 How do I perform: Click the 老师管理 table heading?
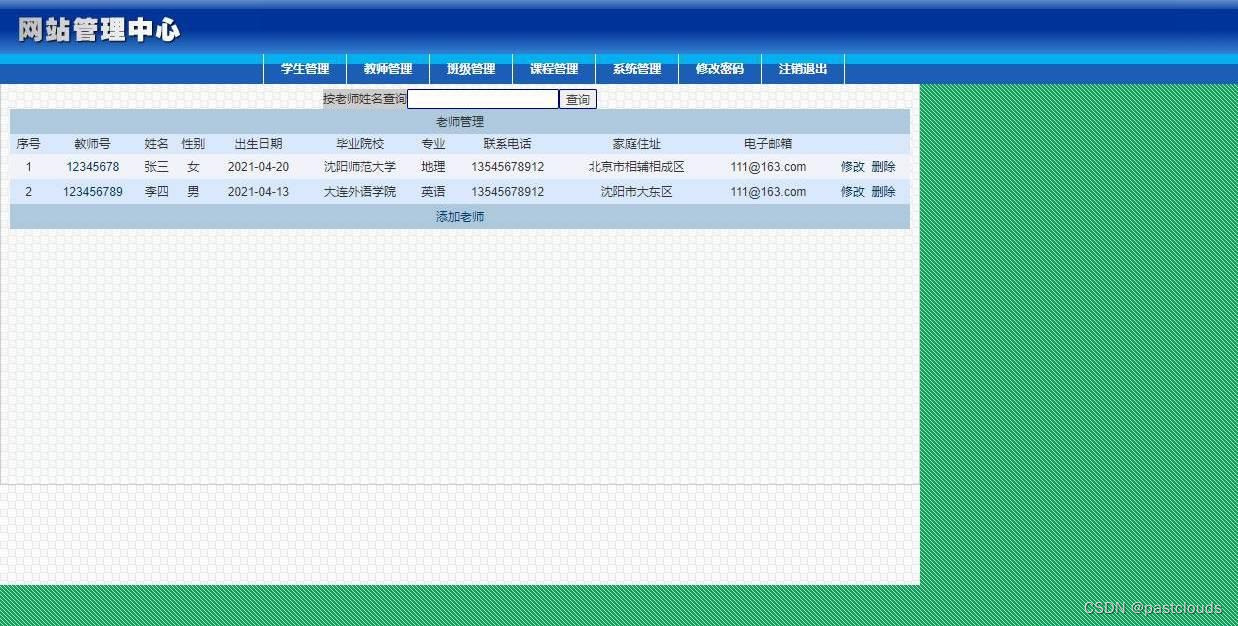460,122
